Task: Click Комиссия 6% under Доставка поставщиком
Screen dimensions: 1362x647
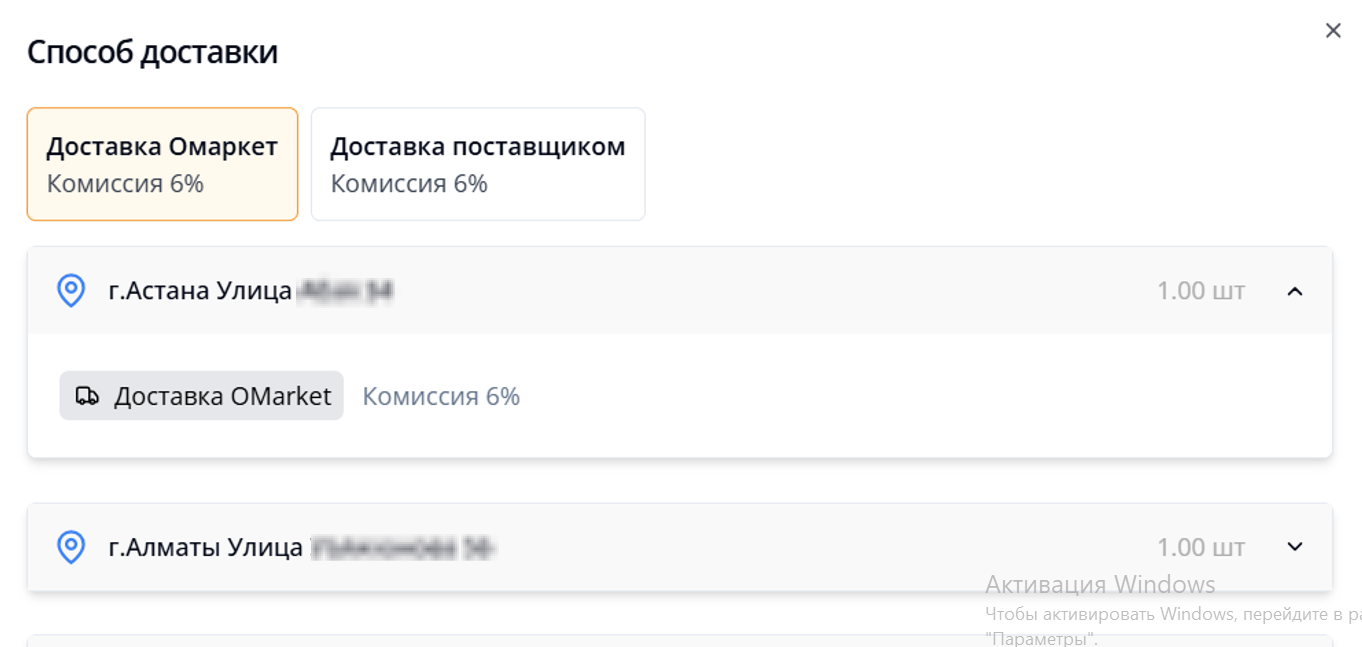Action: pyautogui.click(x=409, y=184)
